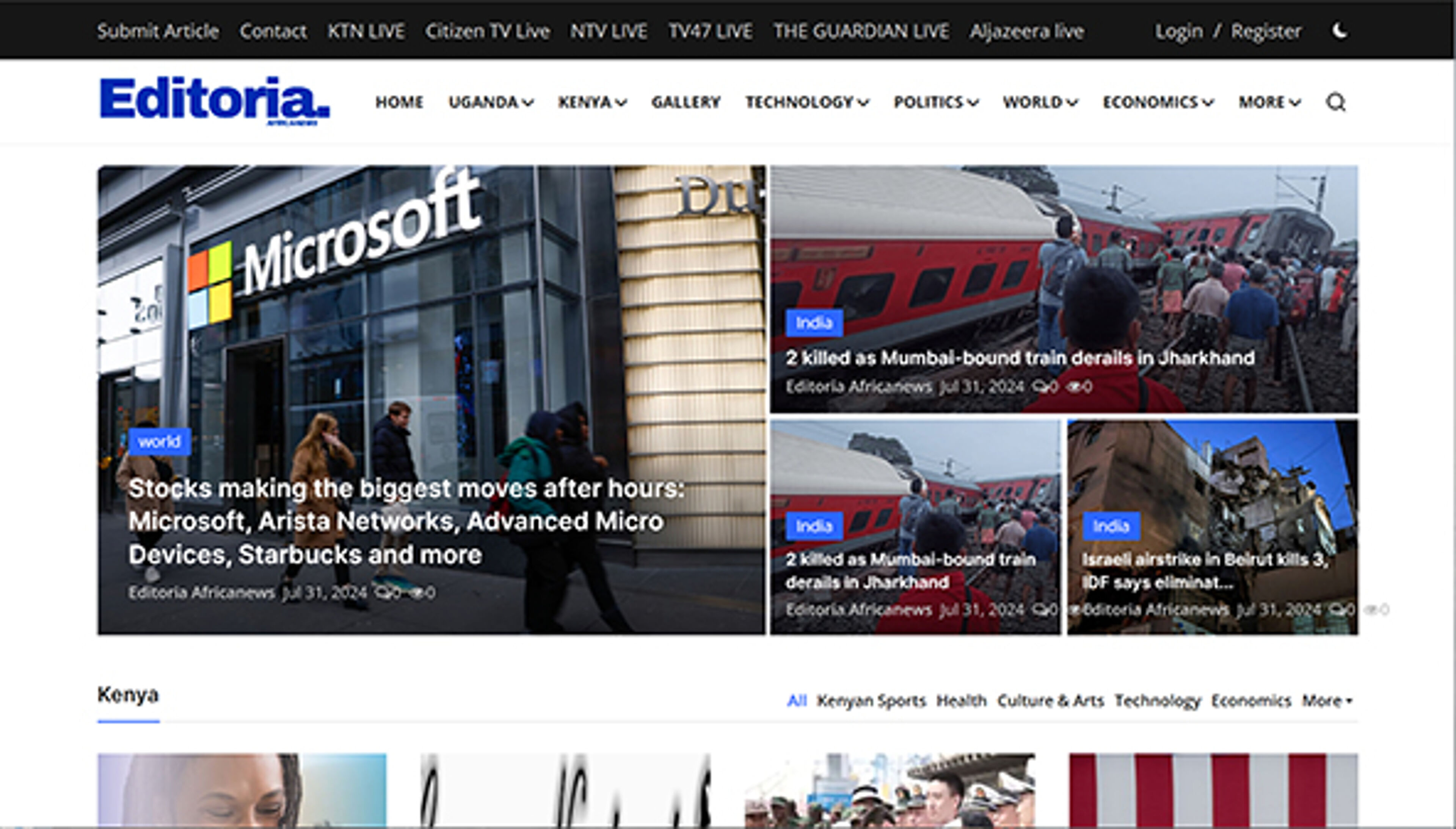Select Kenyan Sports filter tab
The width and height of the screenshot is (1456, 829).
coord(871,700)
